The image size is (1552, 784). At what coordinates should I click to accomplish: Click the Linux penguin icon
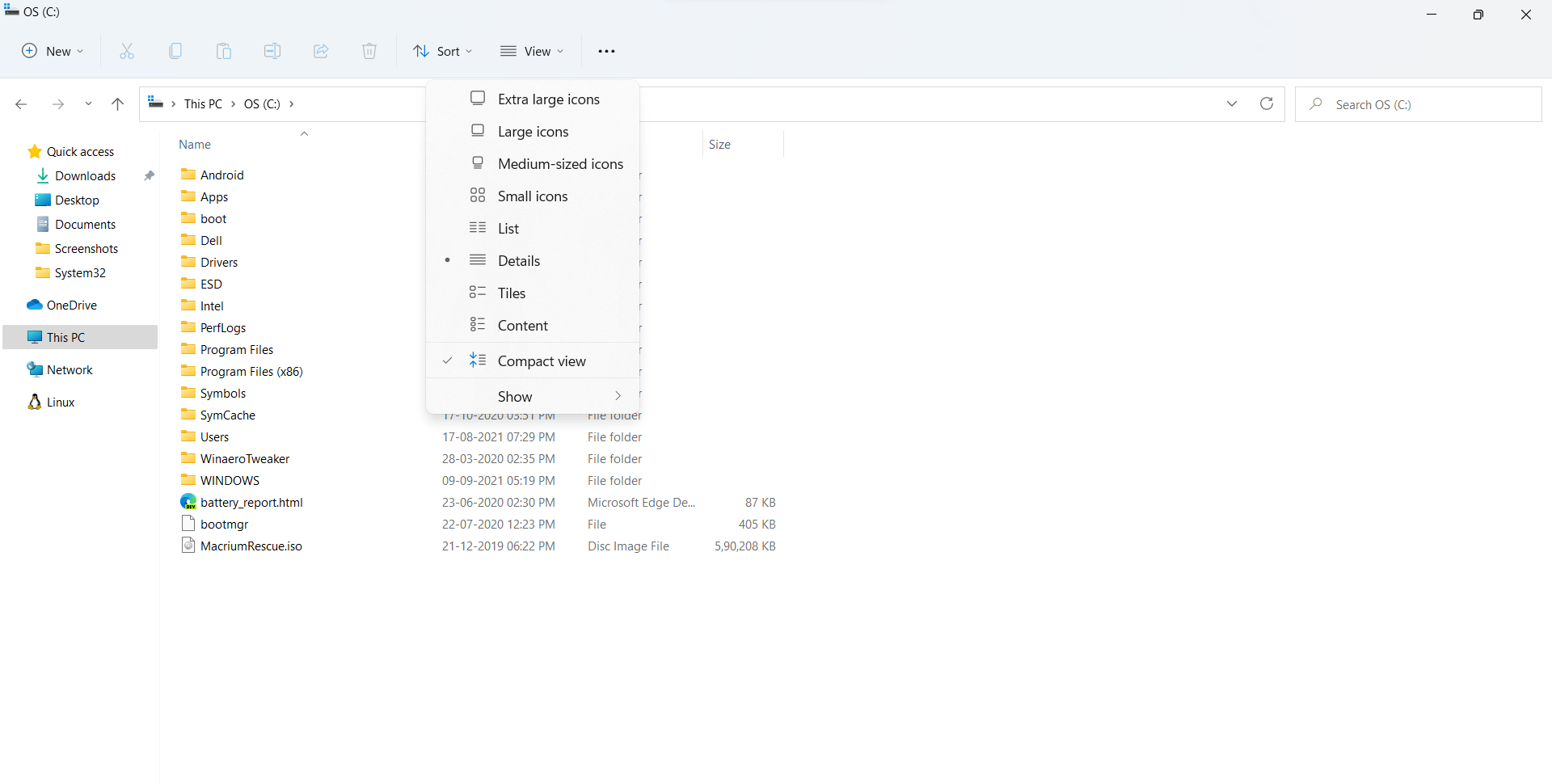34,402
